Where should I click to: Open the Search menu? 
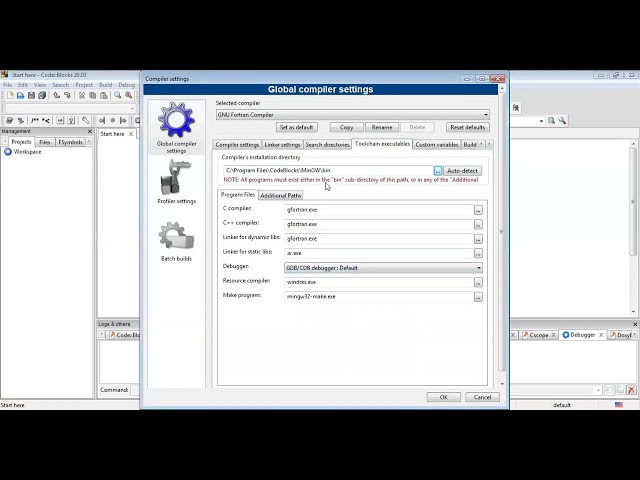point(60,85)
